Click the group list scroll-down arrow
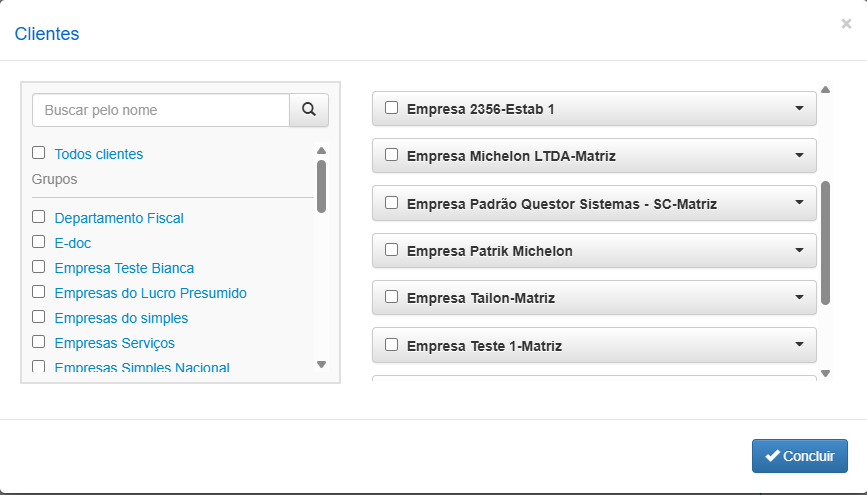 click(321, 365)
